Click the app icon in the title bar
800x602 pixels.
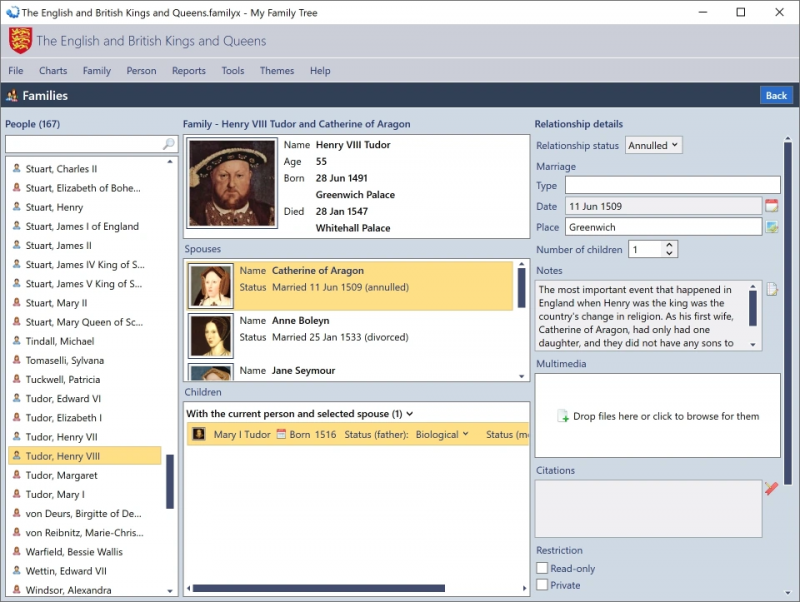pyautogui.click(x=12, y=12)
